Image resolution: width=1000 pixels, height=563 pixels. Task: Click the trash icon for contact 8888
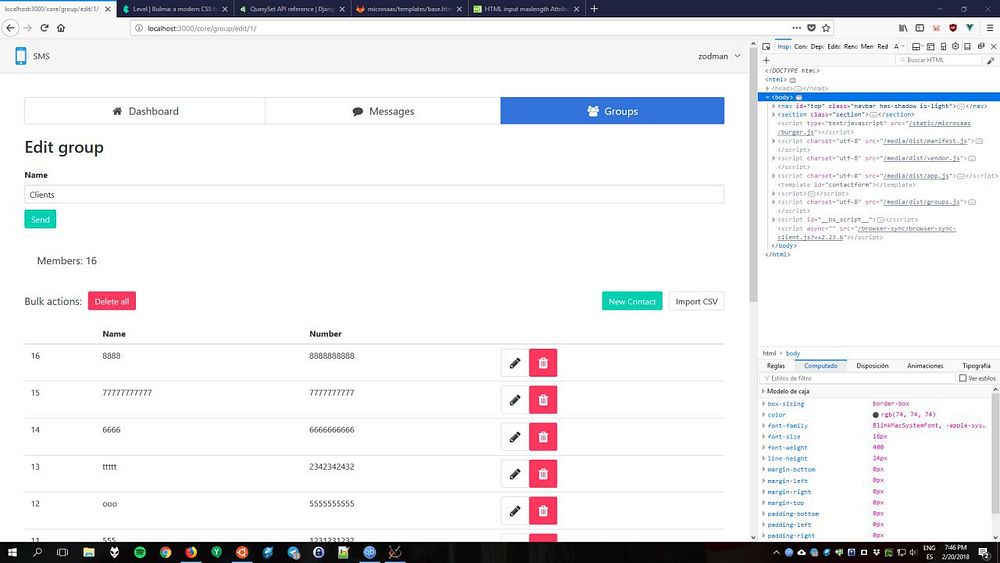543,363
